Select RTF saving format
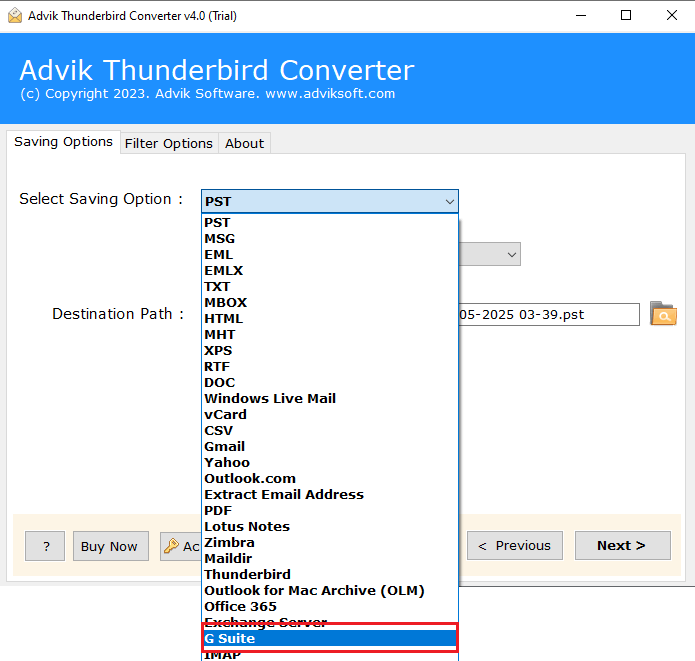This screenshot has height=661, width=695. 330,367
